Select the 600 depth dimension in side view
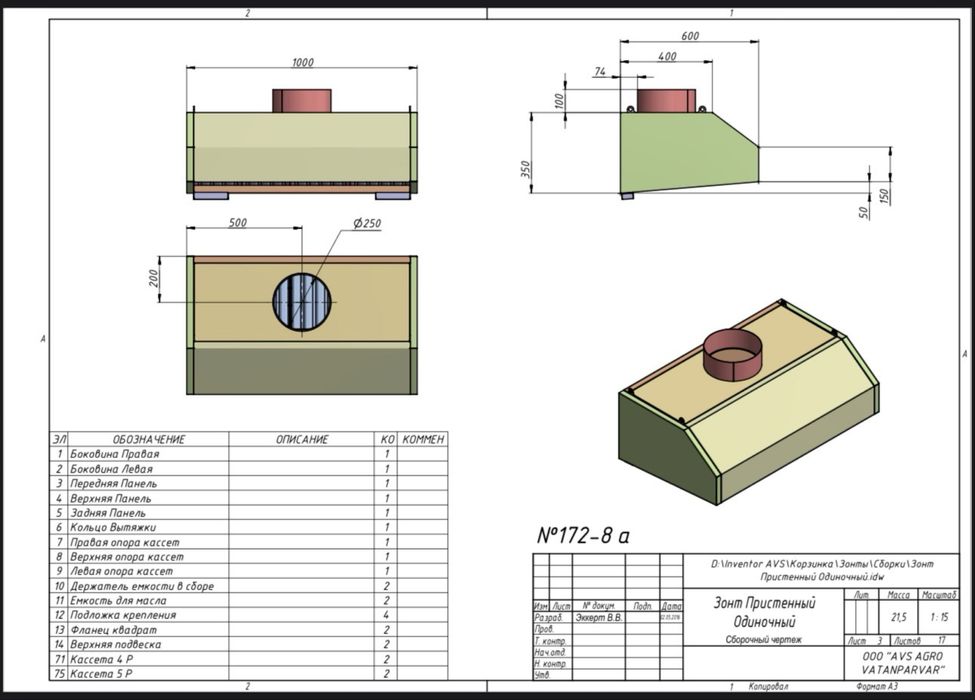 coord(690,36)
